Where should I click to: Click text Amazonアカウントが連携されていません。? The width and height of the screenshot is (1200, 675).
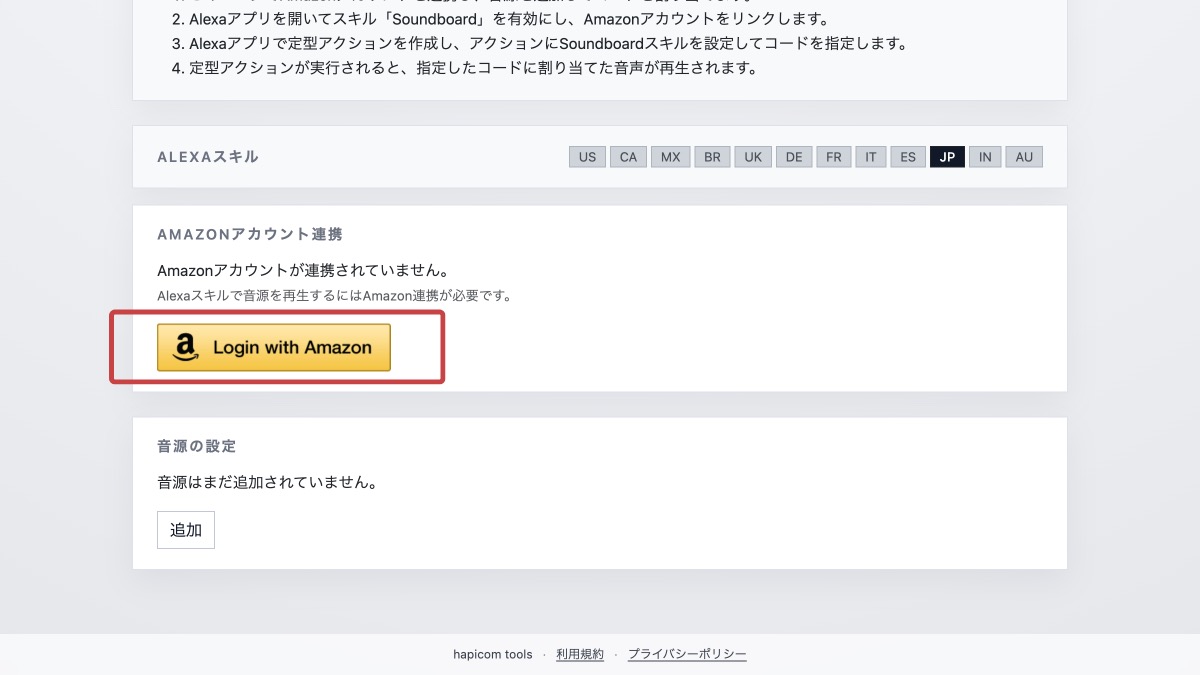pyautogui.click(x=302, y=271)
